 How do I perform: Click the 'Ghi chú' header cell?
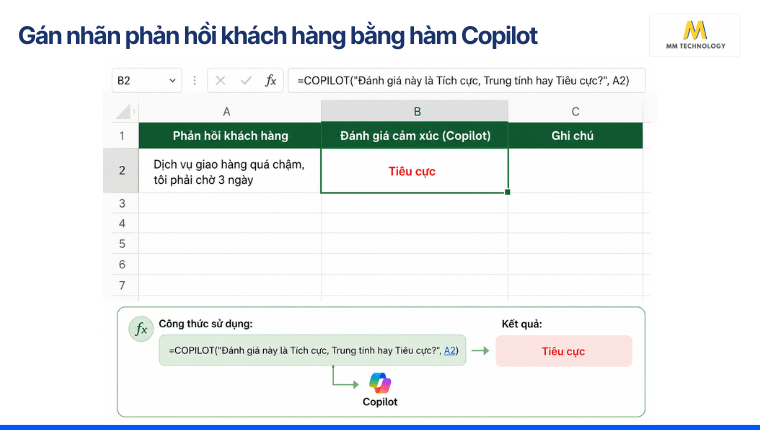[x=575, y=136]
